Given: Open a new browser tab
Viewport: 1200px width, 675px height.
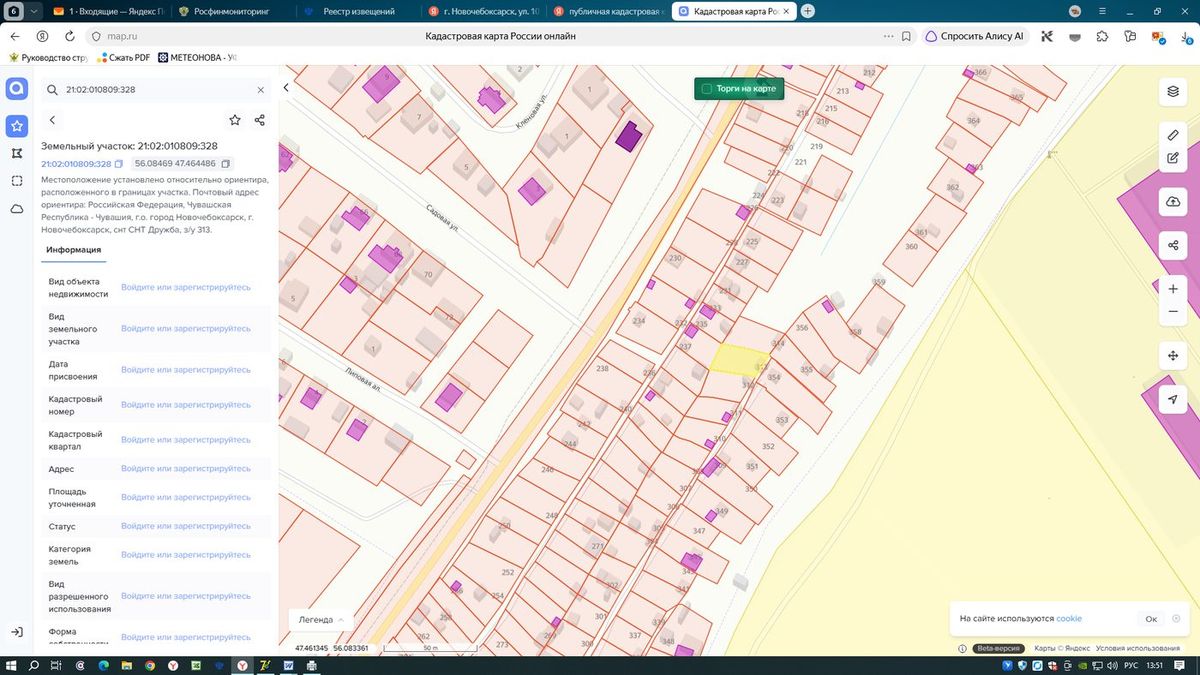Looking at the screenshot, I should (807, 11).
